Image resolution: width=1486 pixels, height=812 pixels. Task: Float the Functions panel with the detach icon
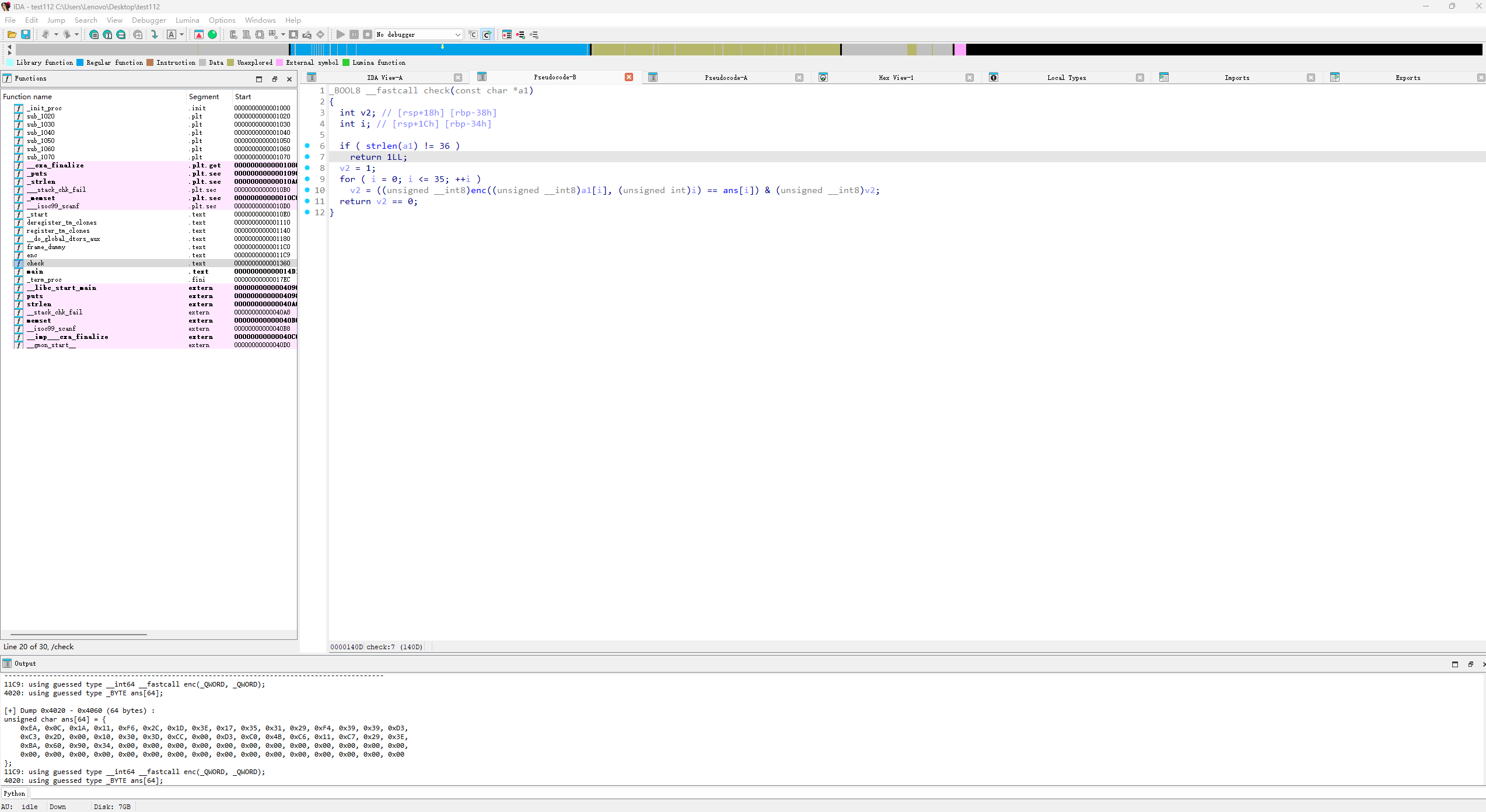pos(274,79)
